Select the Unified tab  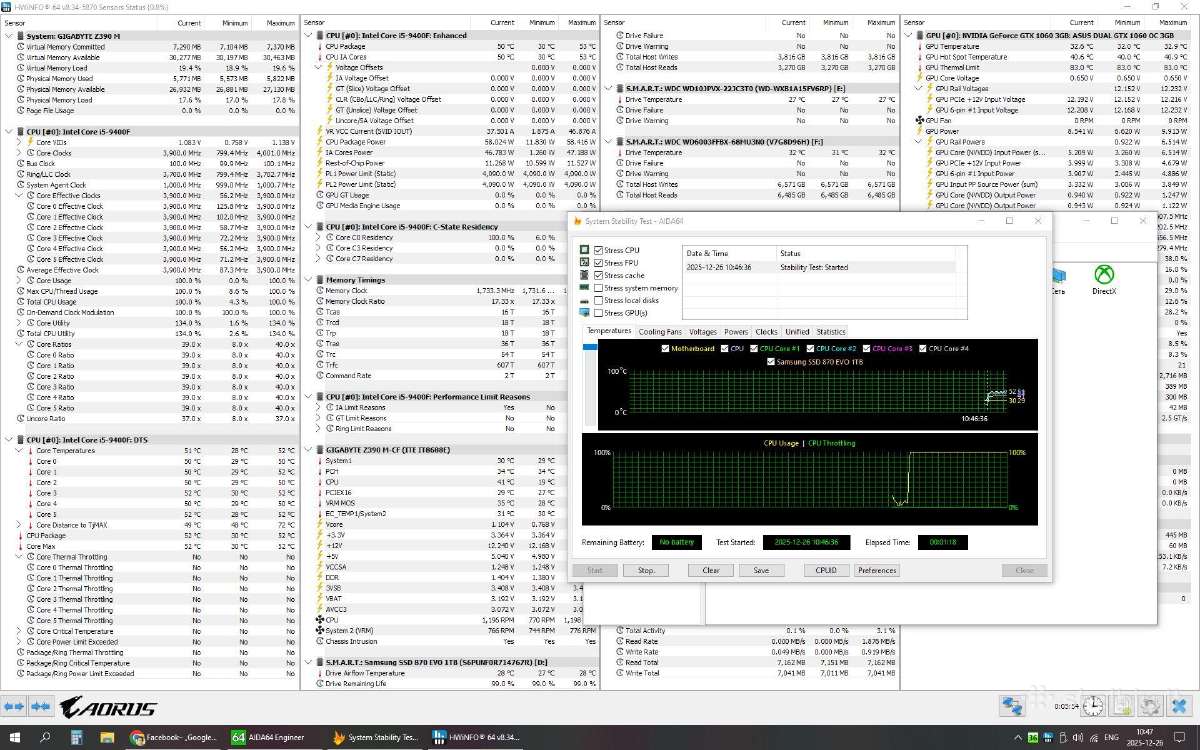click(x=797, y=331)
